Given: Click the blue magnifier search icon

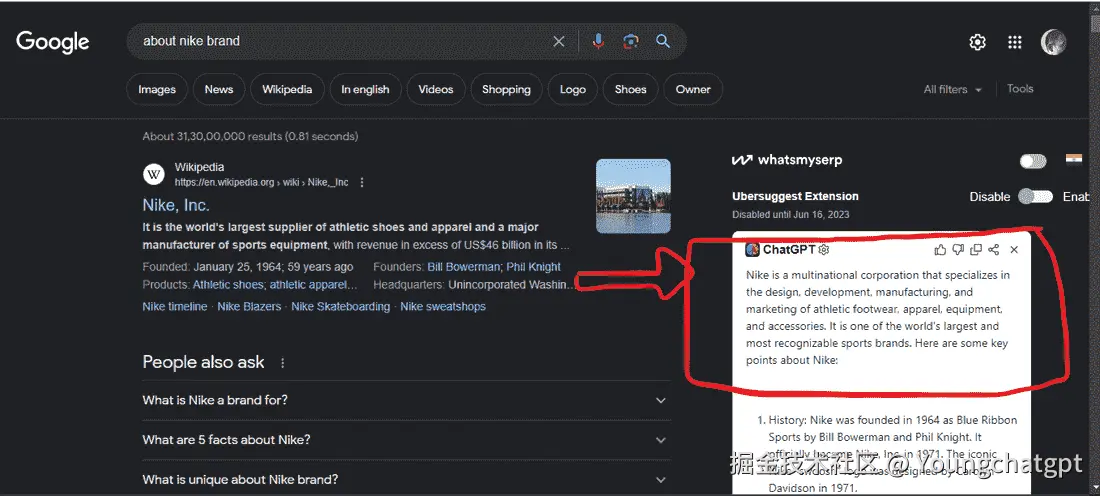Looking at the screenshot, I should tap(663, 41).
